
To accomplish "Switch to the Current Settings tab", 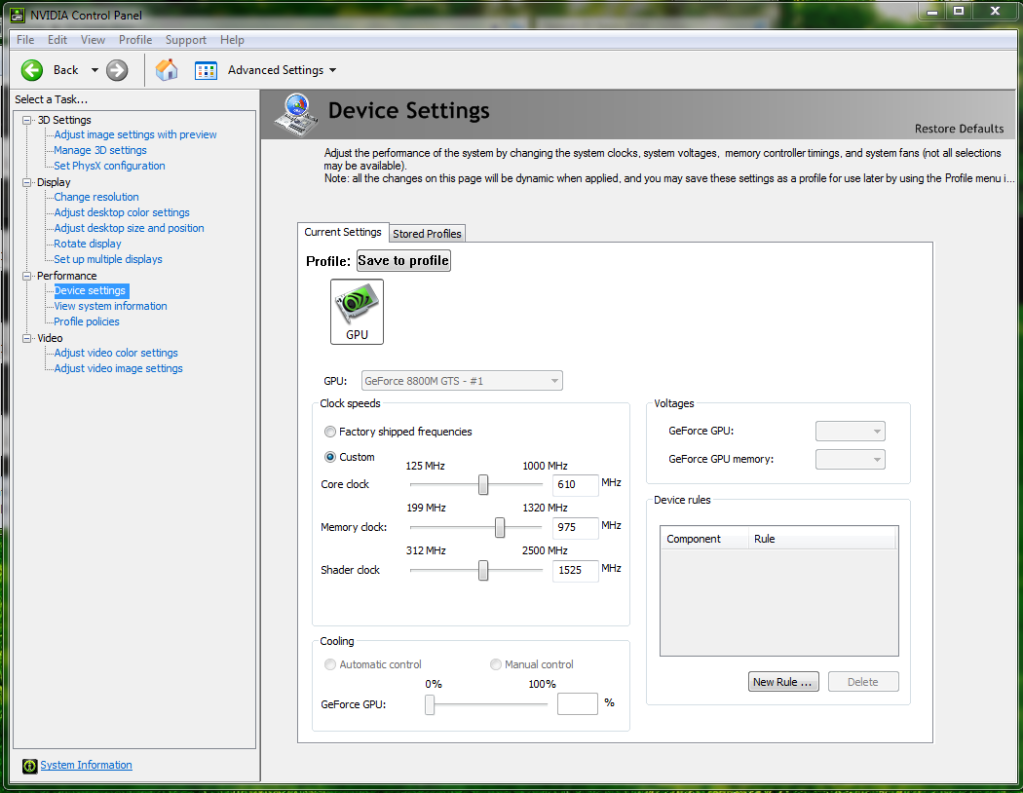I will (x=343, y=232).
